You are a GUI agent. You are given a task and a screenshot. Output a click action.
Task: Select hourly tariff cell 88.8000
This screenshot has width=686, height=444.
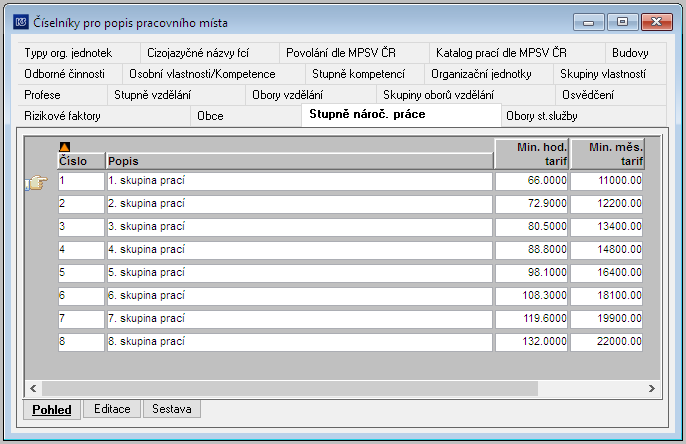[x=532, y=250]
